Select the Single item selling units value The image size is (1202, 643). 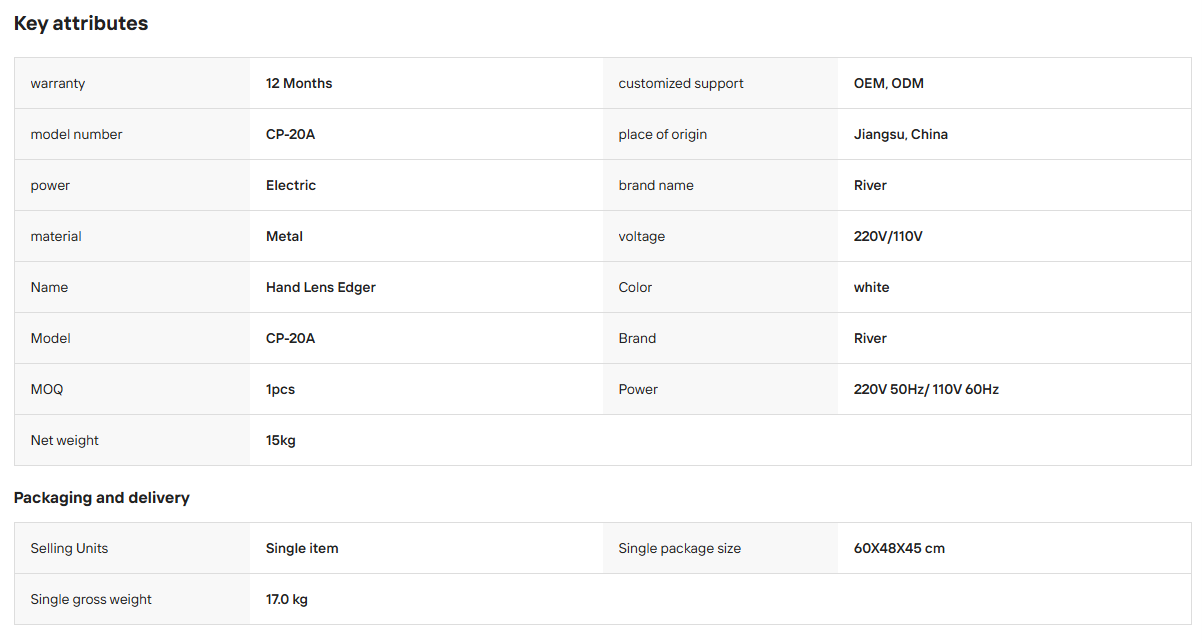click(302, 548)
